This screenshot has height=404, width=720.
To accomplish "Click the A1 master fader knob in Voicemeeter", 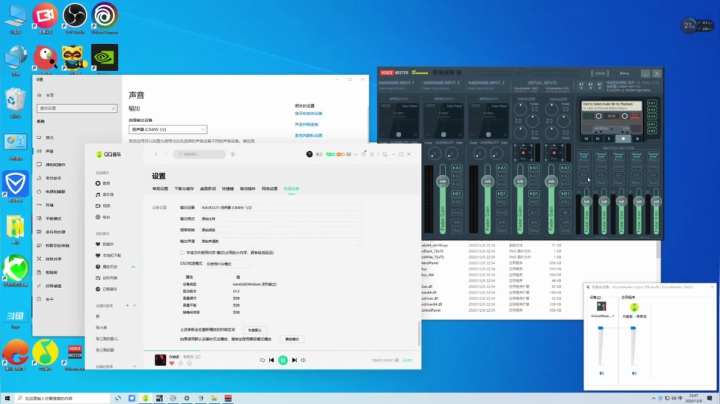I will point(586,202).
